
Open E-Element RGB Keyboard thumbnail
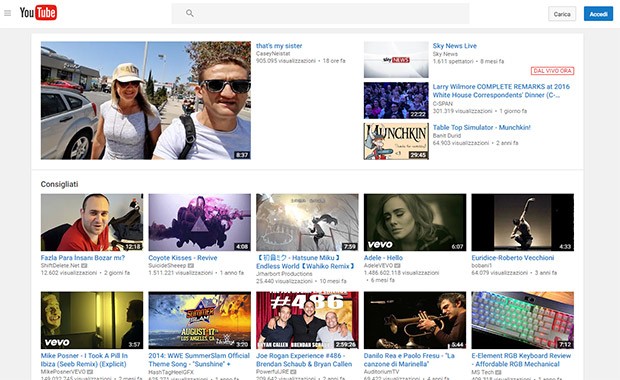click(x=522, y=320)
